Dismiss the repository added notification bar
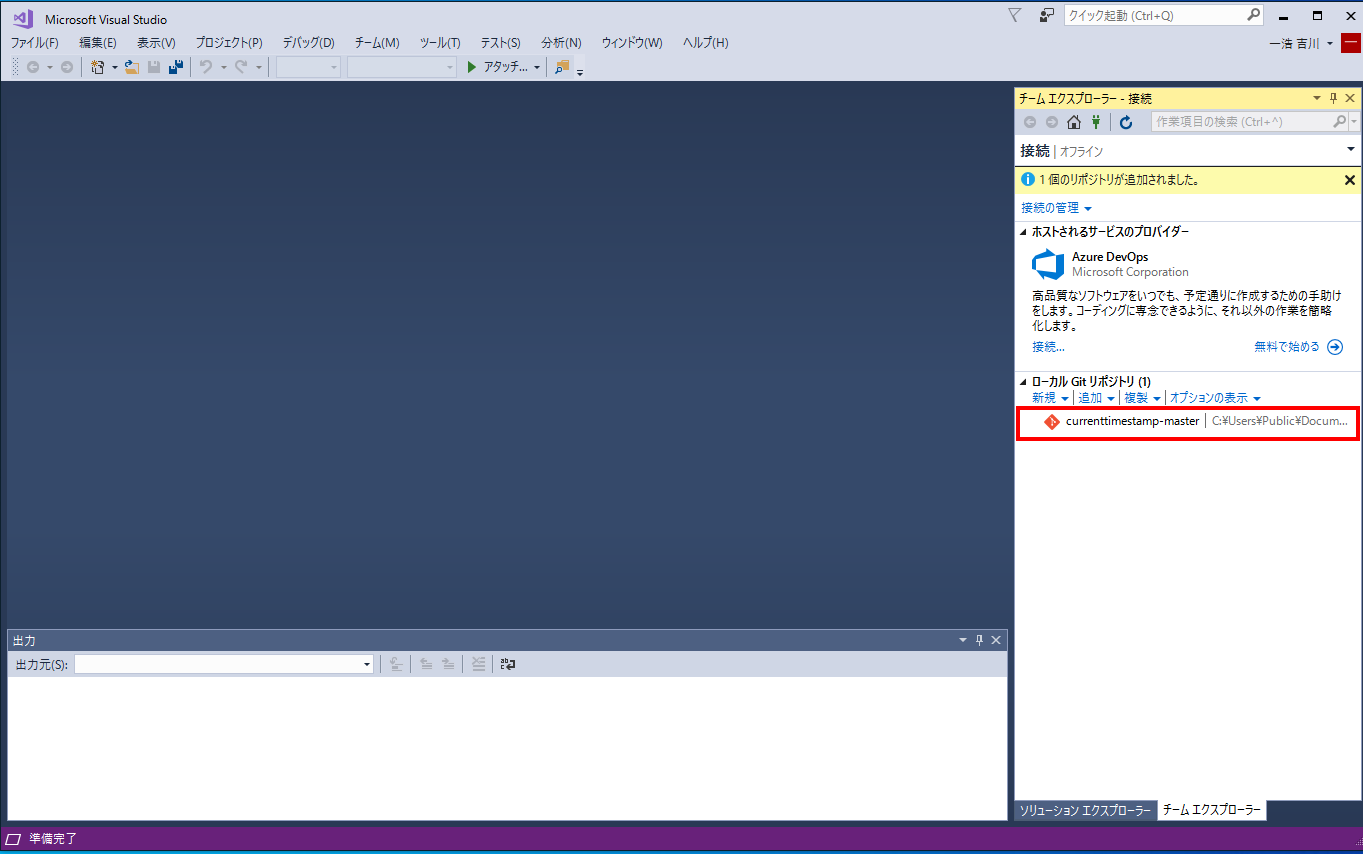 point(1349,180)
